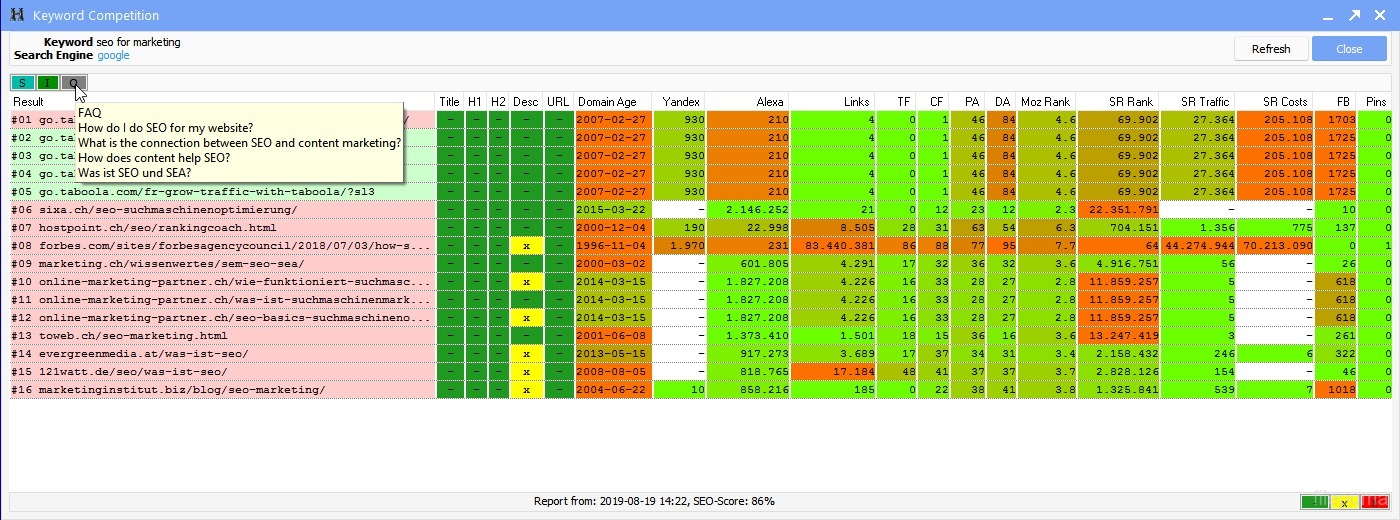Sort by the Domain Age column header
The image size is (1400, 520).
tap(613, 102)
